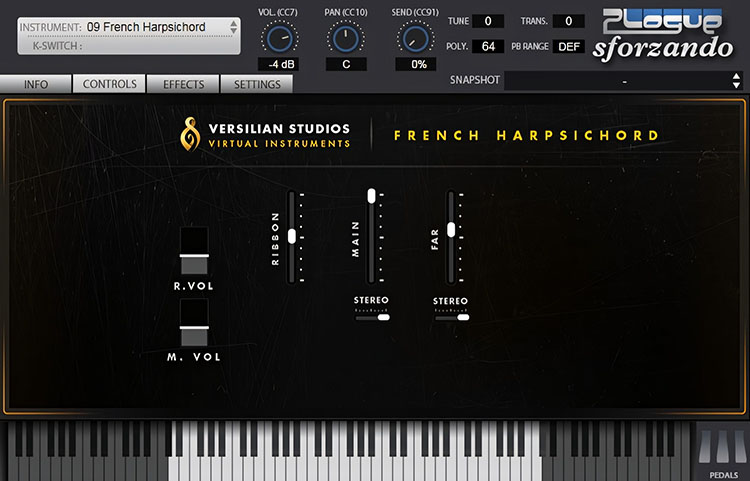Switch to the INFO tab
The width and height of the screenshot is (750, 481).
(36, 84)
